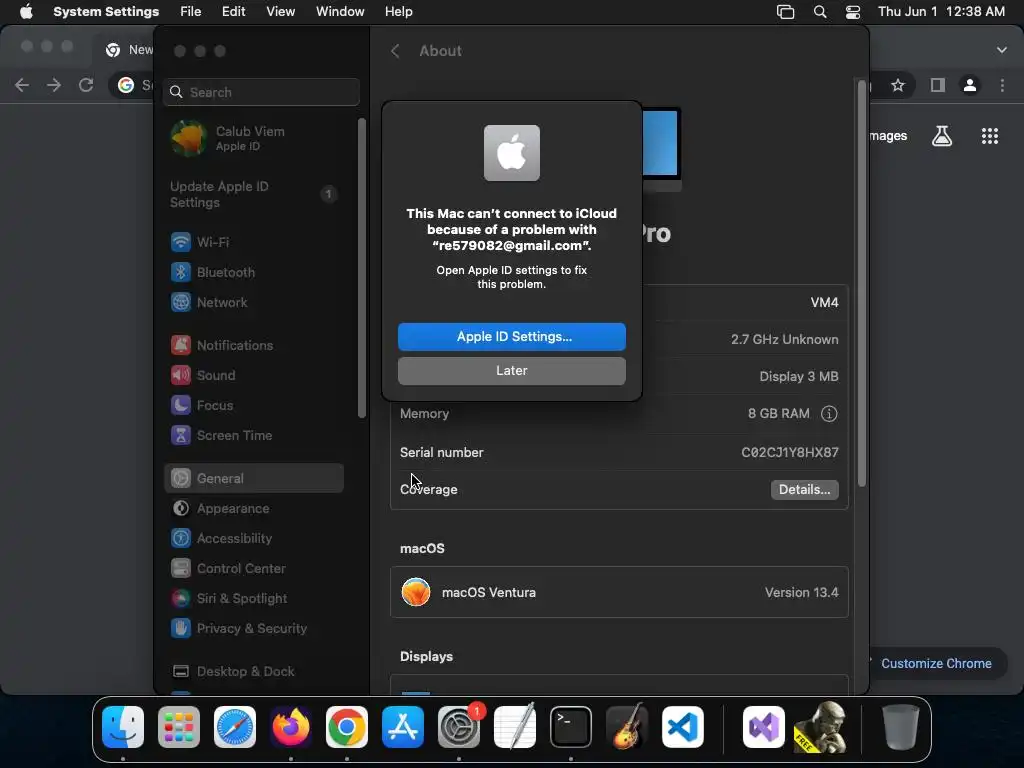Dismiss dialog with Later button
Viewport: 1024px width, 768px height.
tap(512, 370)
